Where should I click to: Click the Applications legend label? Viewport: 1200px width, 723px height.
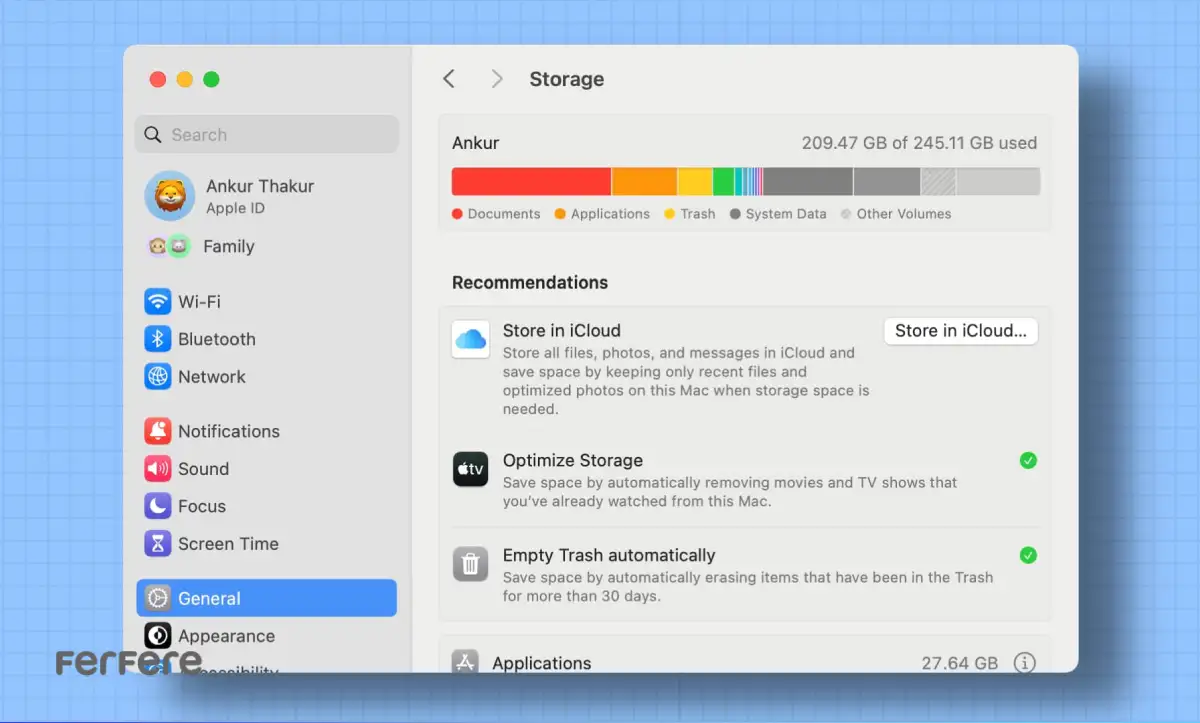coord(610,214)
